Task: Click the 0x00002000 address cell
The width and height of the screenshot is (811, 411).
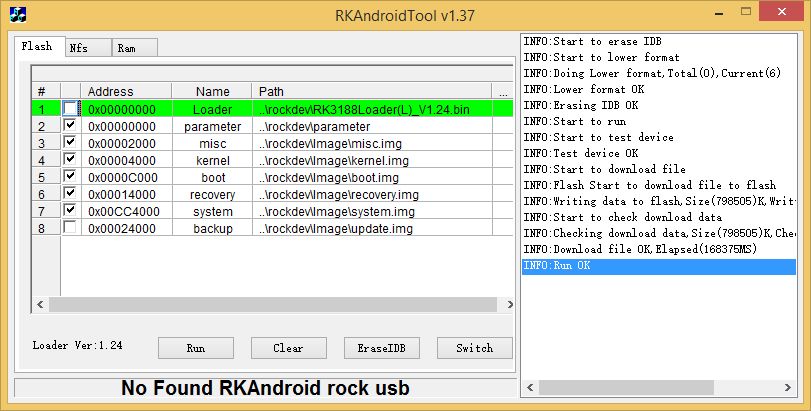Action: click(x=126, y=143)
